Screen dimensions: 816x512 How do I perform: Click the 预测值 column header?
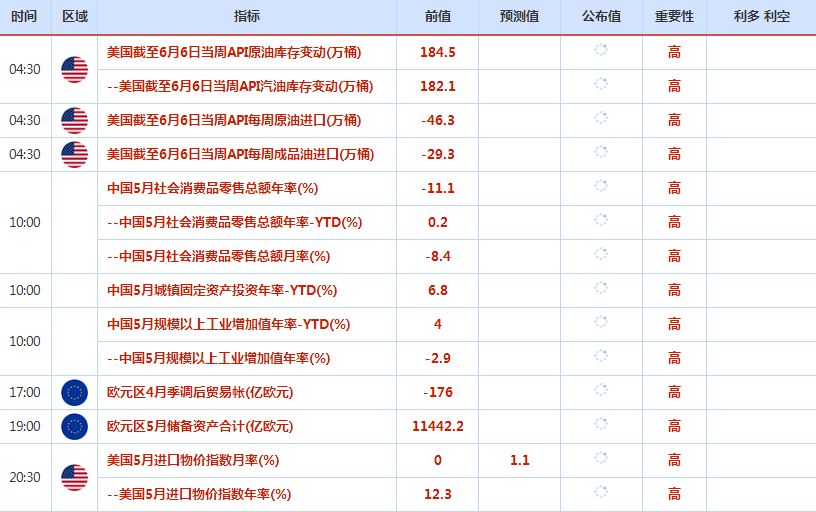pos(519,17)
